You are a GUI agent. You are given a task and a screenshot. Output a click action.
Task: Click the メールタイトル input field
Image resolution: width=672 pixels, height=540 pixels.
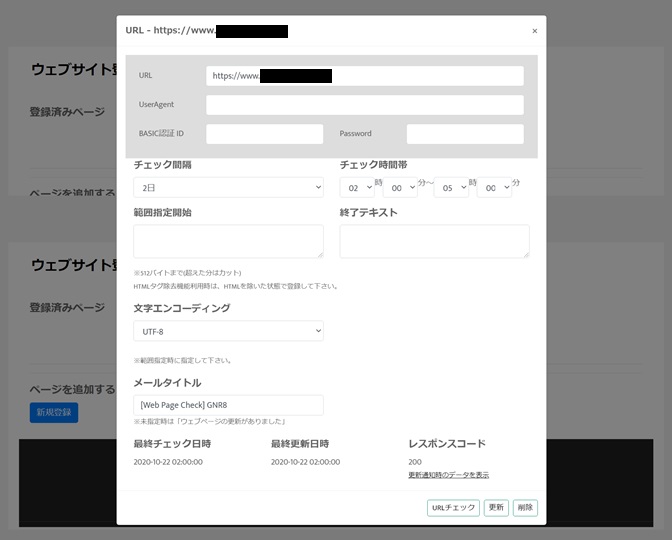(x=228, y=405)
